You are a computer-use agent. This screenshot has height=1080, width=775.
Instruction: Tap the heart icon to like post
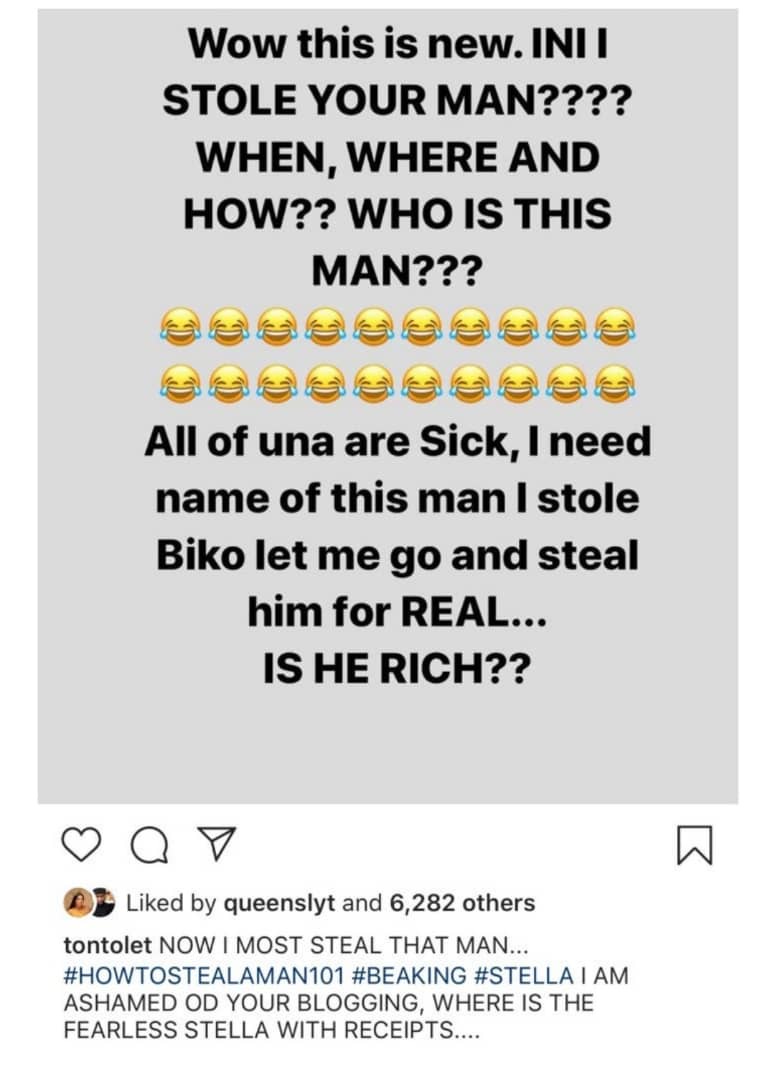(x=78, y=848)
